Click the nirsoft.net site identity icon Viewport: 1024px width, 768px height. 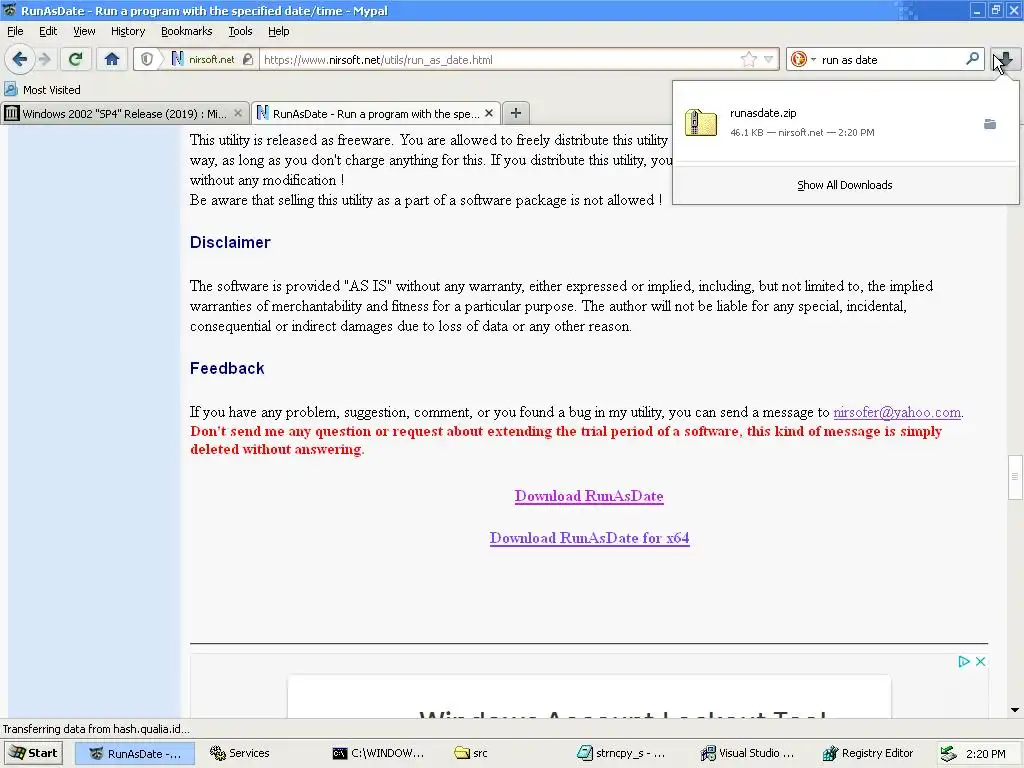(x=177, y=59)
